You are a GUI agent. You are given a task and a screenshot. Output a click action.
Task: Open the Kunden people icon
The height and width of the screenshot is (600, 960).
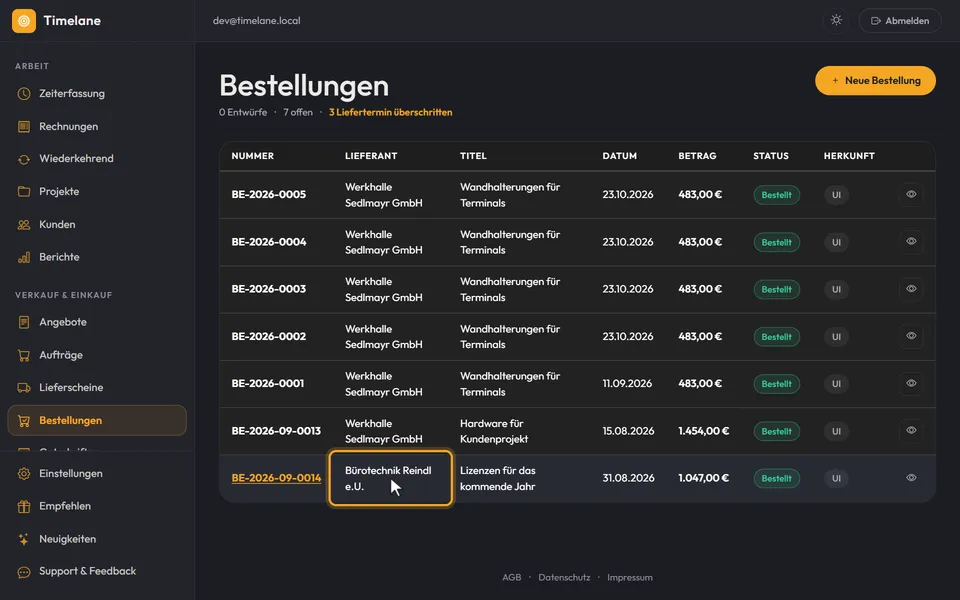click(24, 225)
